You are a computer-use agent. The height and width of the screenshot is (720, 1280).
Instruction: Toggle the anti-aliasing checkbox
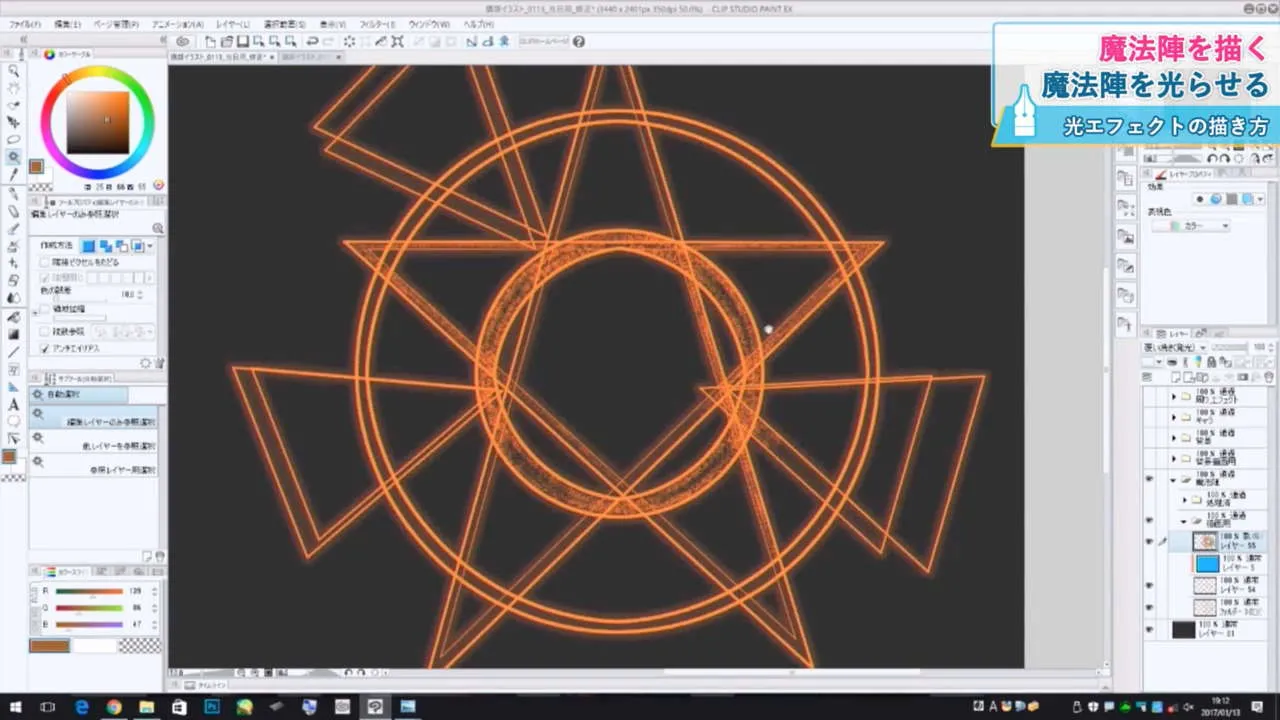click(x=44, y=348)
